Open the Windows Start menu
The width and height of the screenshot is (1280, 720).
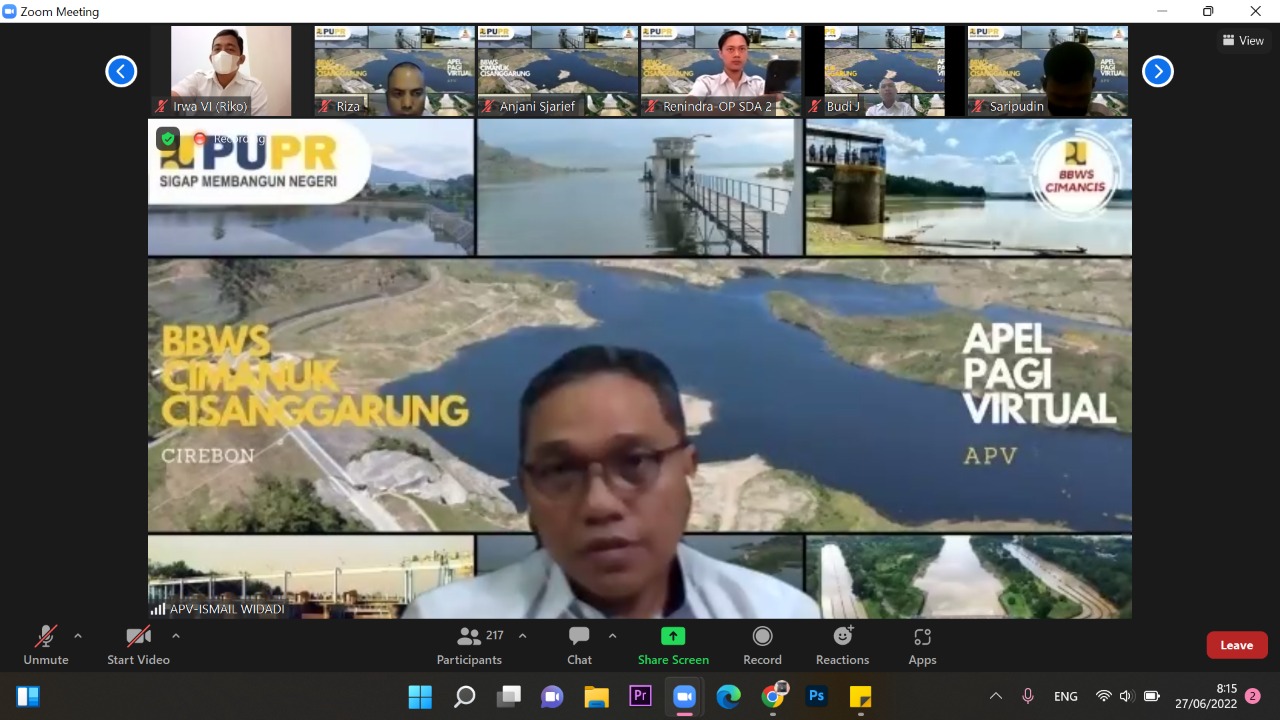tap(420, 696)
